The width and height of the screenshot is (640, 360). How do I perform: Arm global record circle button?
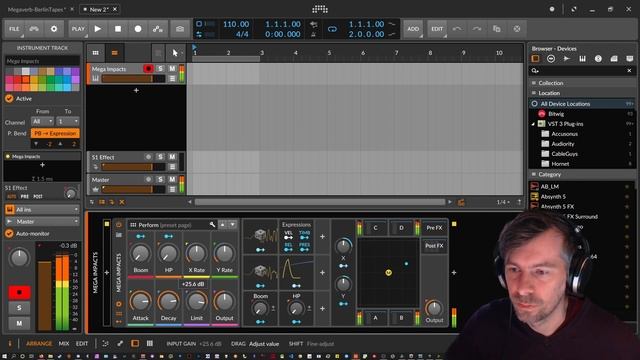pos(138,29)
